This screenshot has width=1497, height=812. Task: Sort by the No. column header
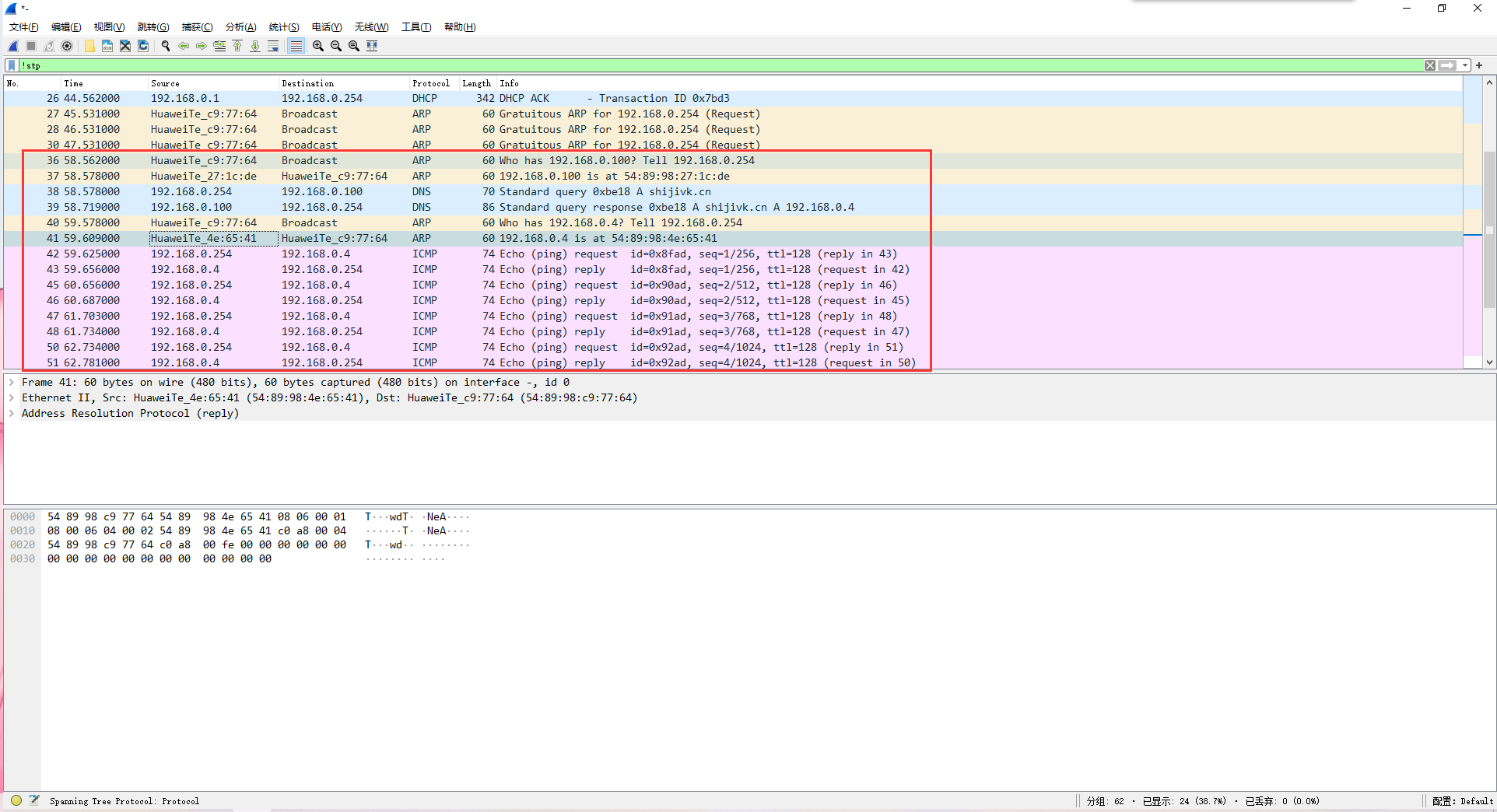click(33, 83)
